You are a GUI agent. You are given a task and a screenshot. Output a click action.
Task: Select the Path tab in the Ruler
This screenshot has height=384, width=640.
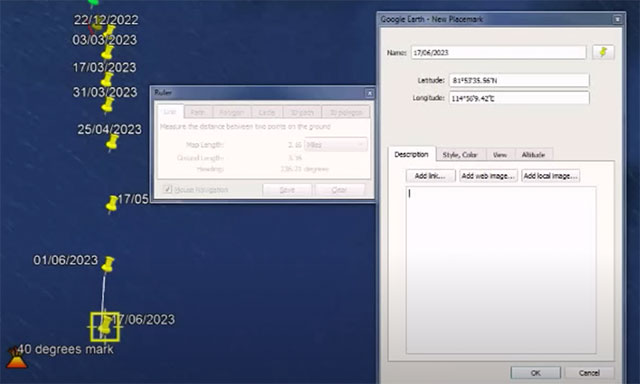click(x=198, y=112)
